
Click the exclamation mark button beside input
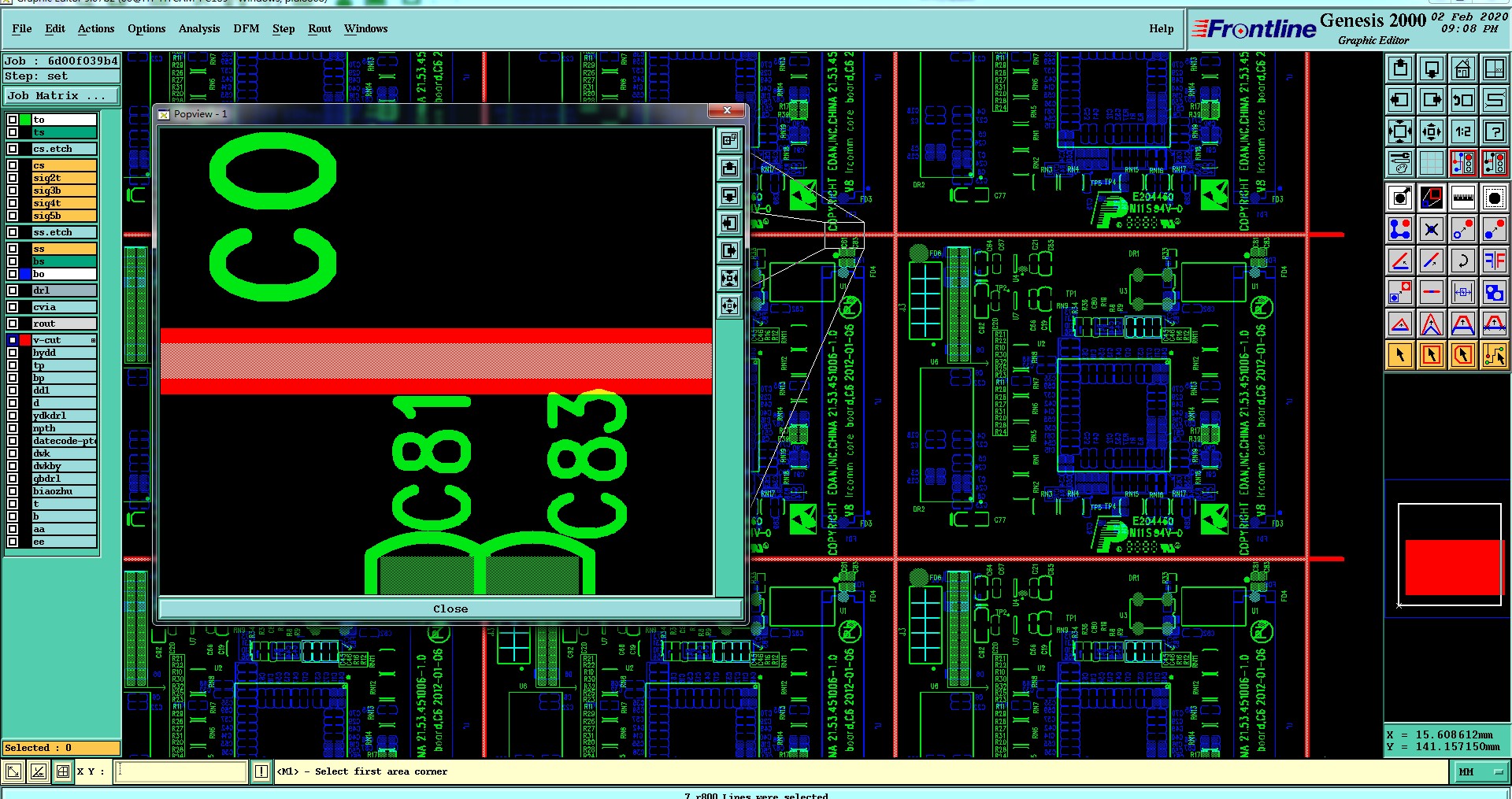tap(261, 771)
